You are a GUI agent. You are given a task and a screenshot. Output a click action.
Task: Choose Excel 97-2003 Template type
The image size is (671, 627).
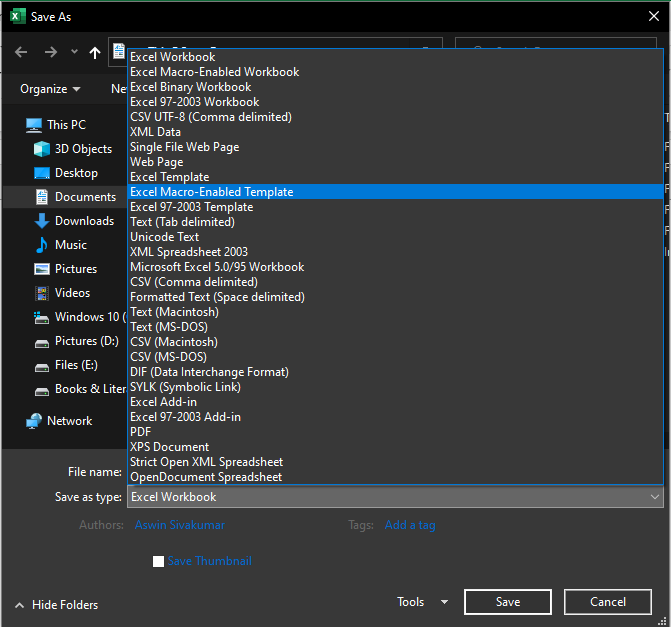pyautogui.click(x=395, y=207)
